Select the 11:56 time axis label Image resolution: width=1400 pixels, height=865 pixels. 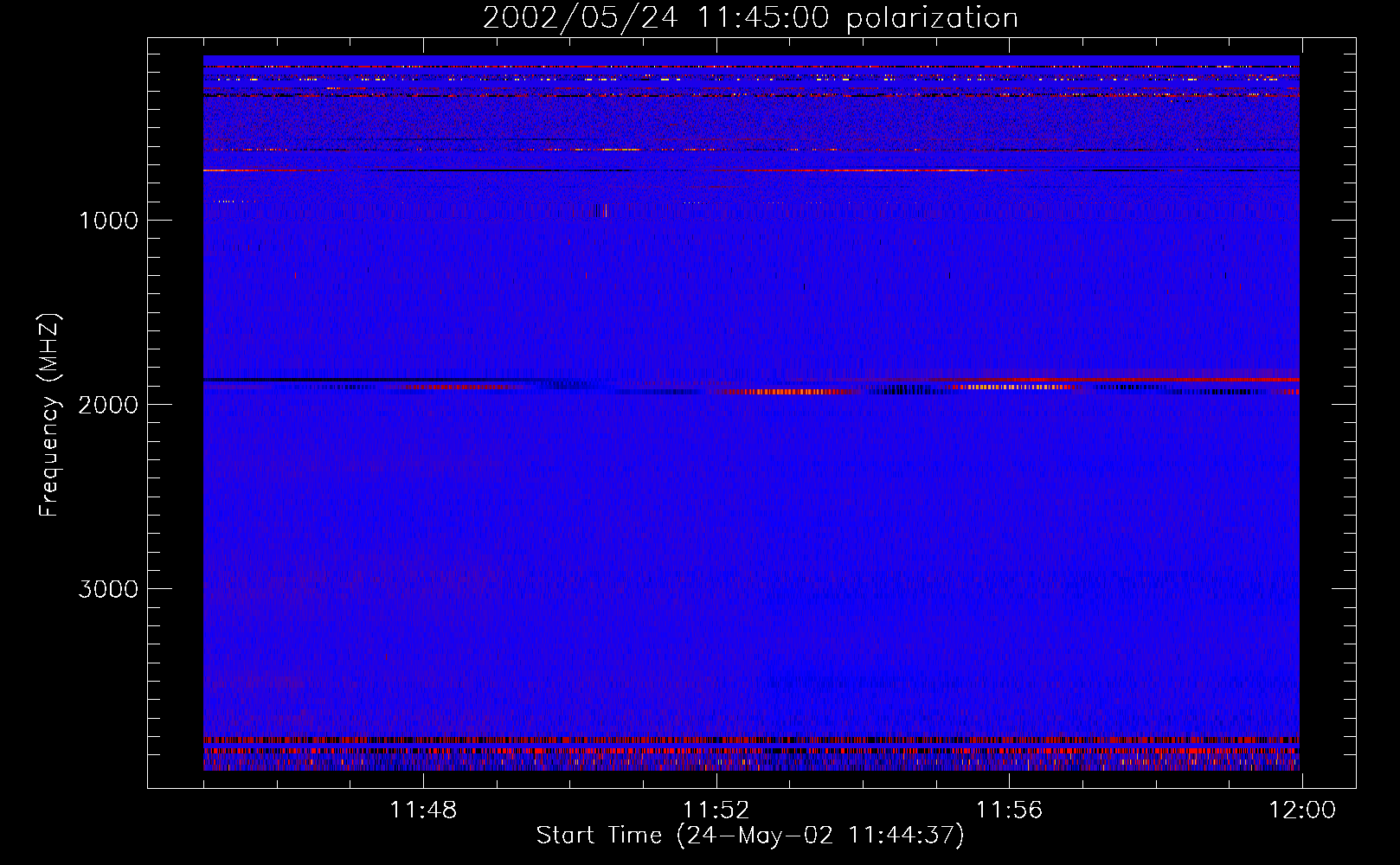[x=1009, y=811]
